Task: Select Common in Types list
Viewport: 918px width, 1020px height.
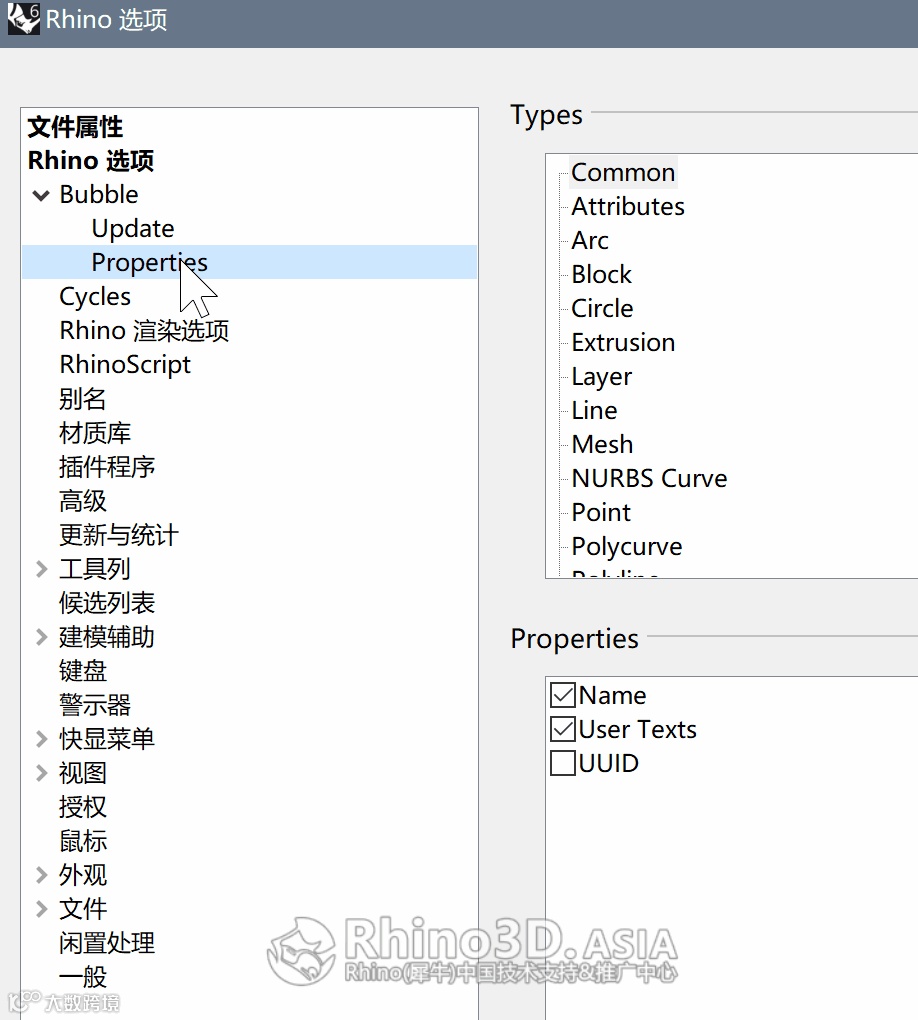Action: tap(623, 172)
